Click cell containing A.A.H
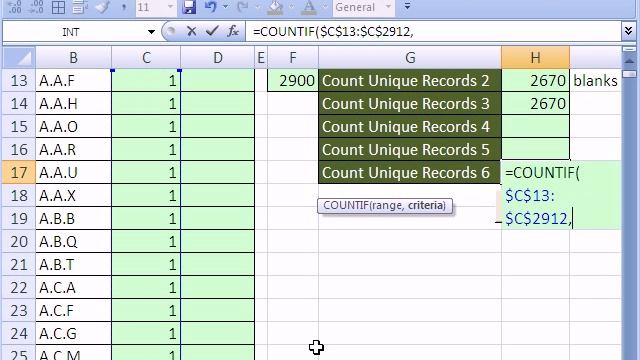Screen dimensions: 640x360 click(73, 103)
